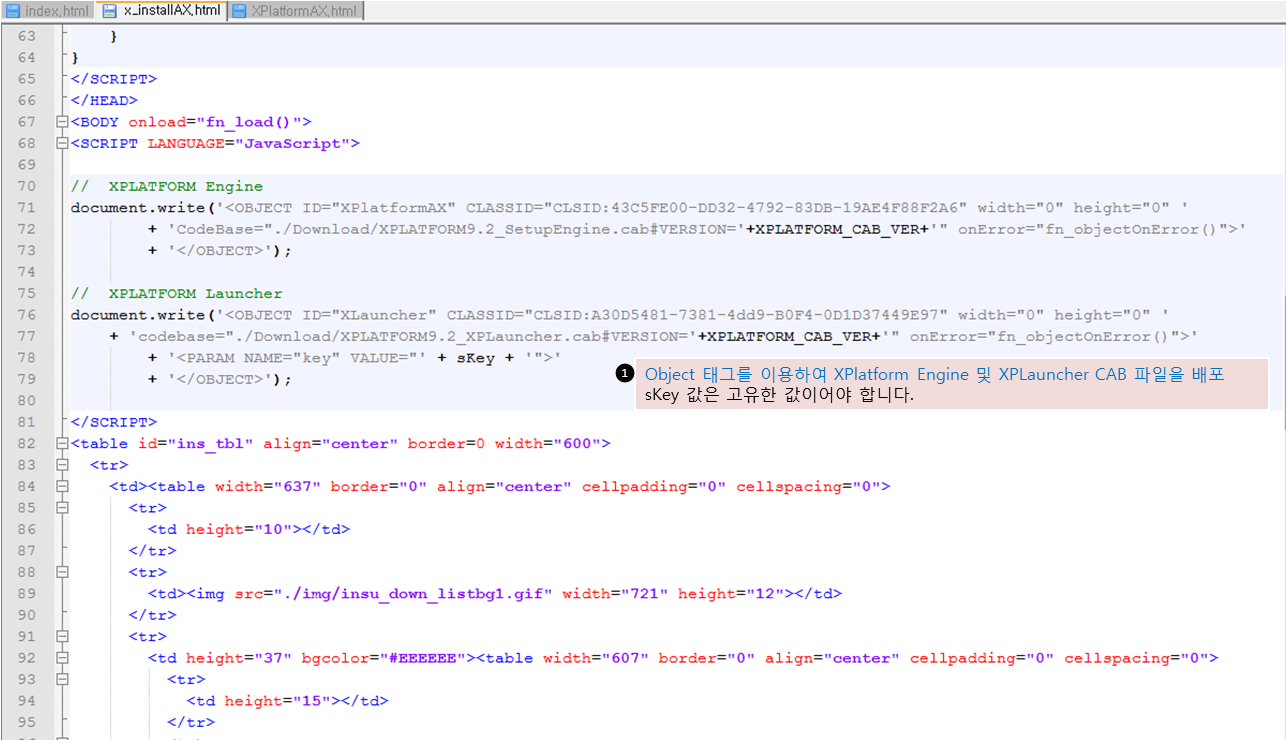The width and height of the screenshot is (1287, 741).
Task: Collapse the fold marker at line 92
Action: click(64, 659)
